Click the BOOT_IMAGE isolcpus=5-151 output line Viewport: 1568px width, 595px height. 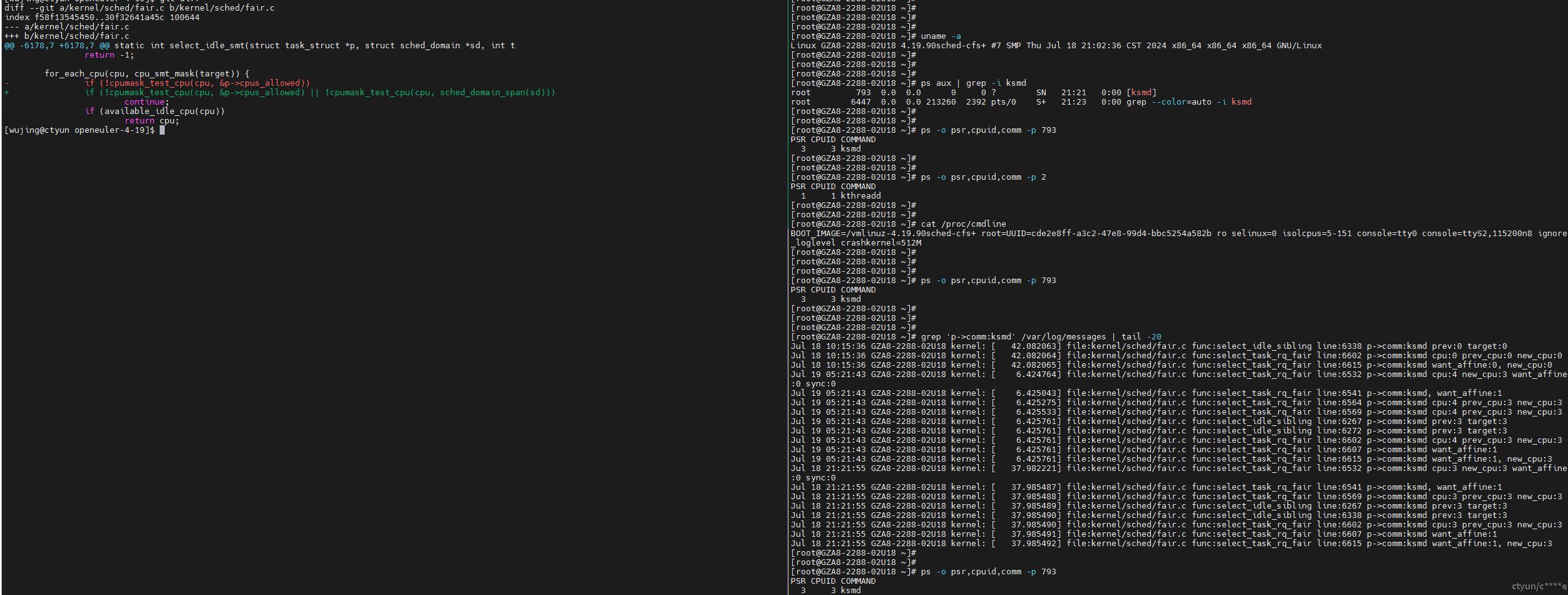point(1179,234)
